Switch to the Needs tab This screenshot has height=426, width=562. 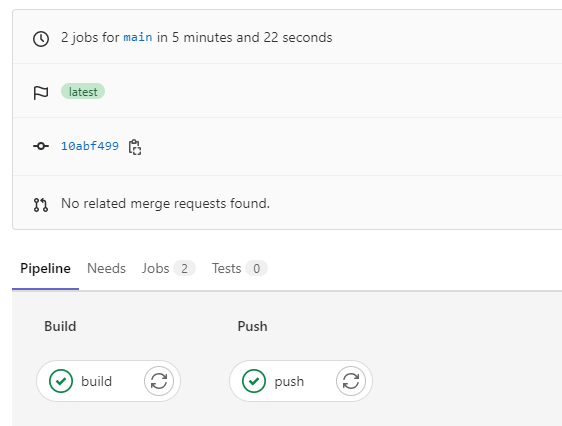click(x=106, y=268)
